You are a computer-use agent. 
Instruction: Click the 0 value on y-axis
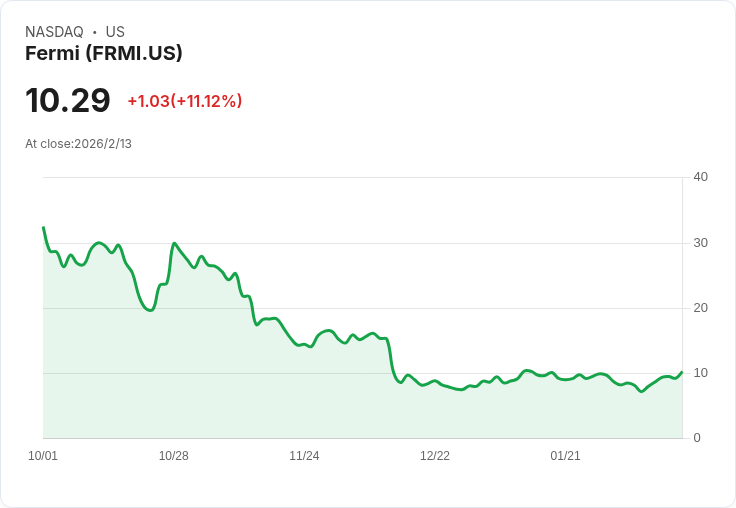697,438
